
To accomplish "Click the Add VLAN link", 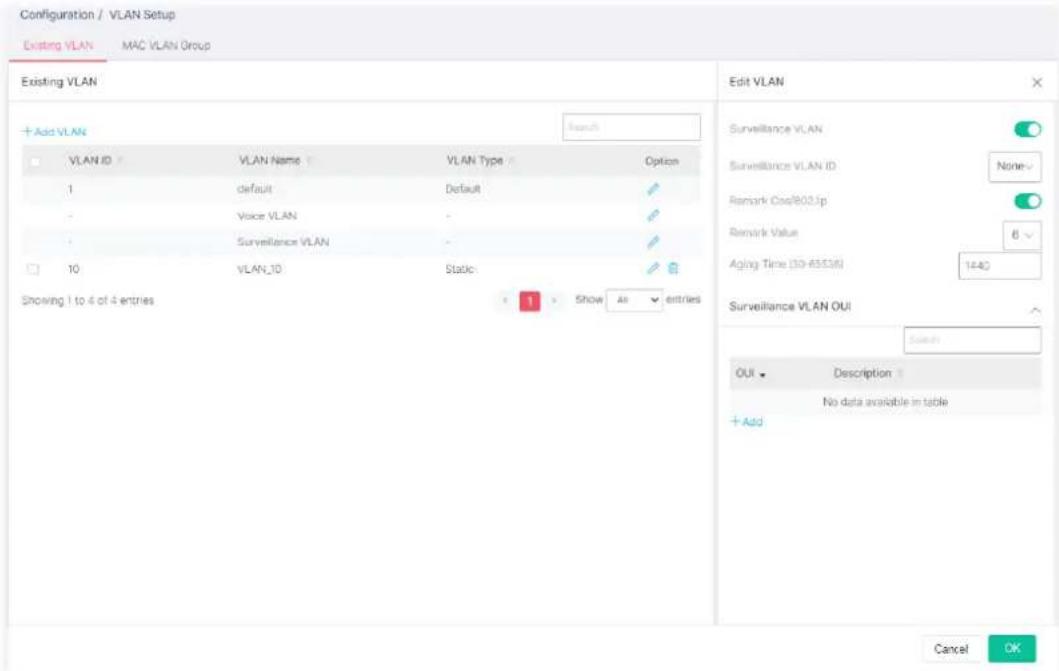I will [x=55, y=132].
